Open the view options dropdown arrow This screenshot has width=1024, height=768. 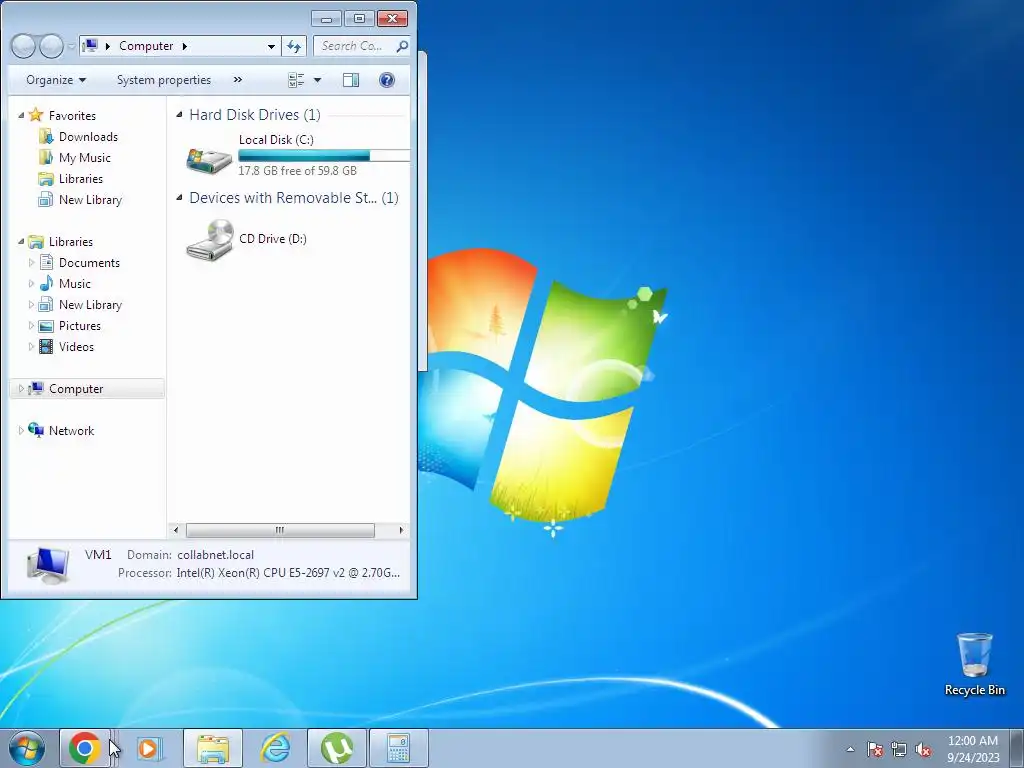[x=317, y=80]
